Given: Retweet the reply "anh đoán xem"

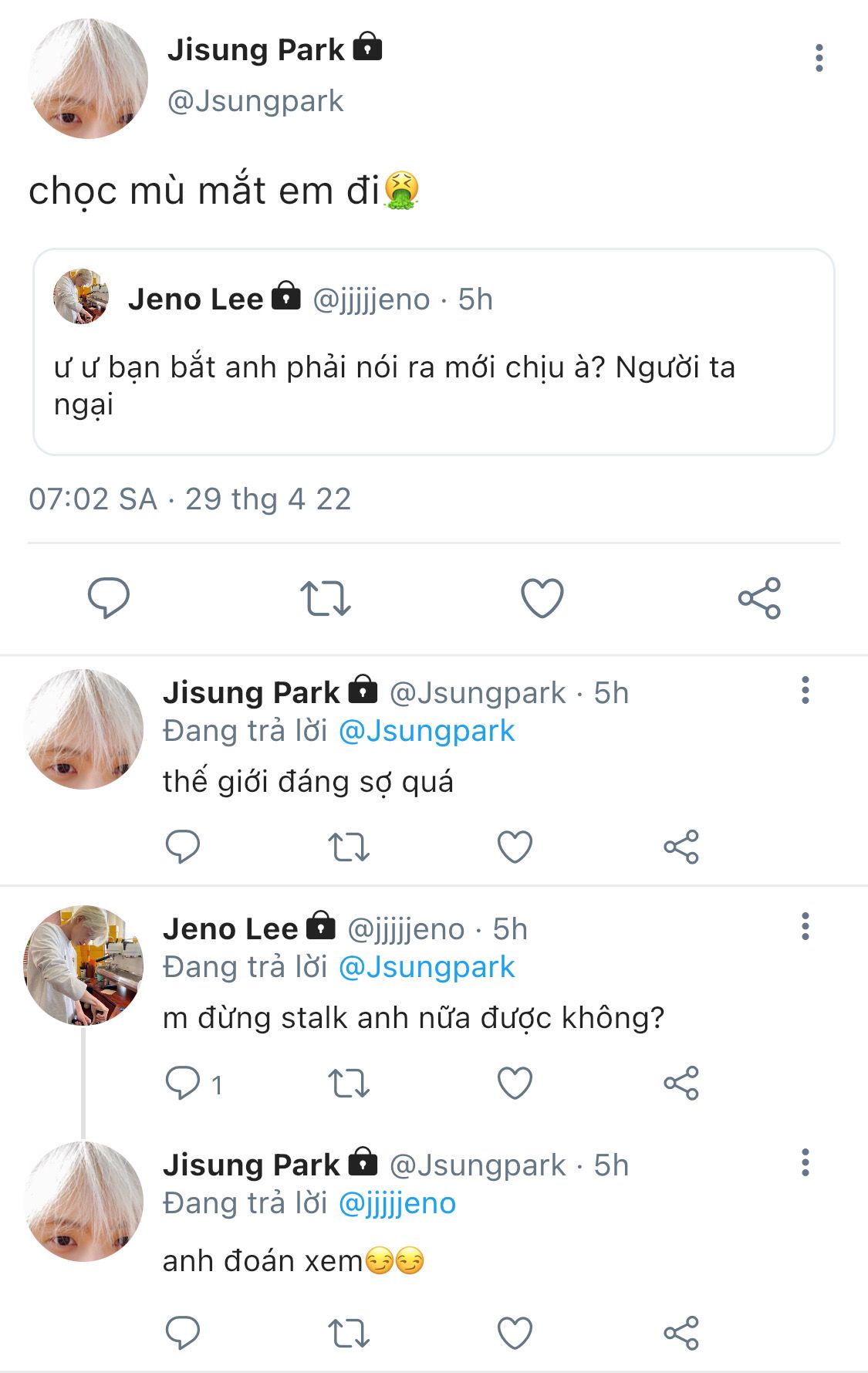Looking at the screenshot, I should pos(349,1333).
